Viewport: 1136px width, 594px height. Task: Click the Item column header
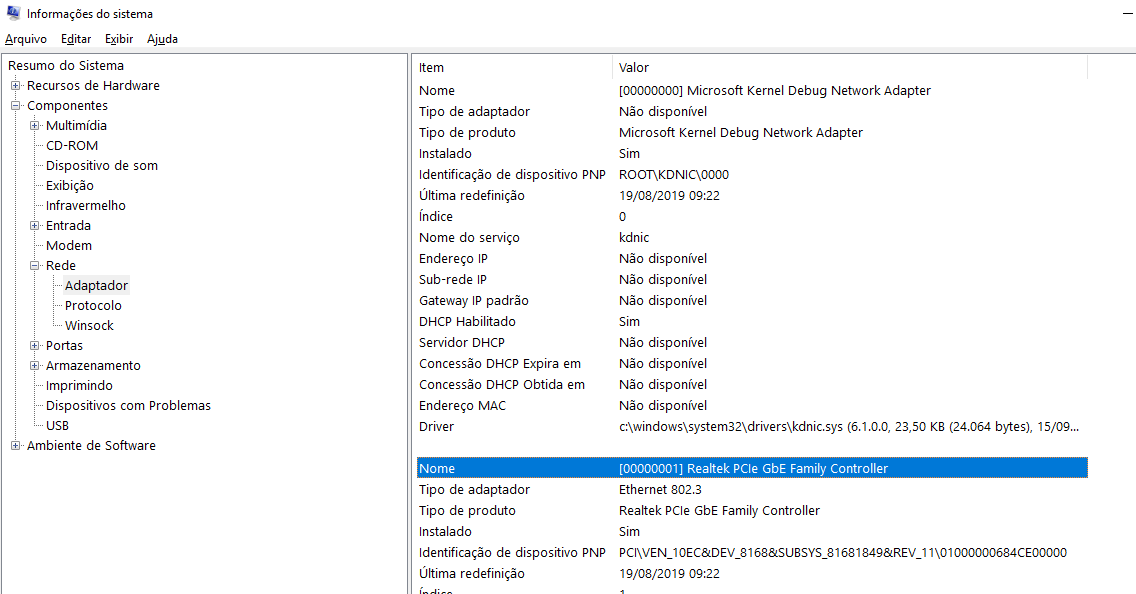[514, 67]
